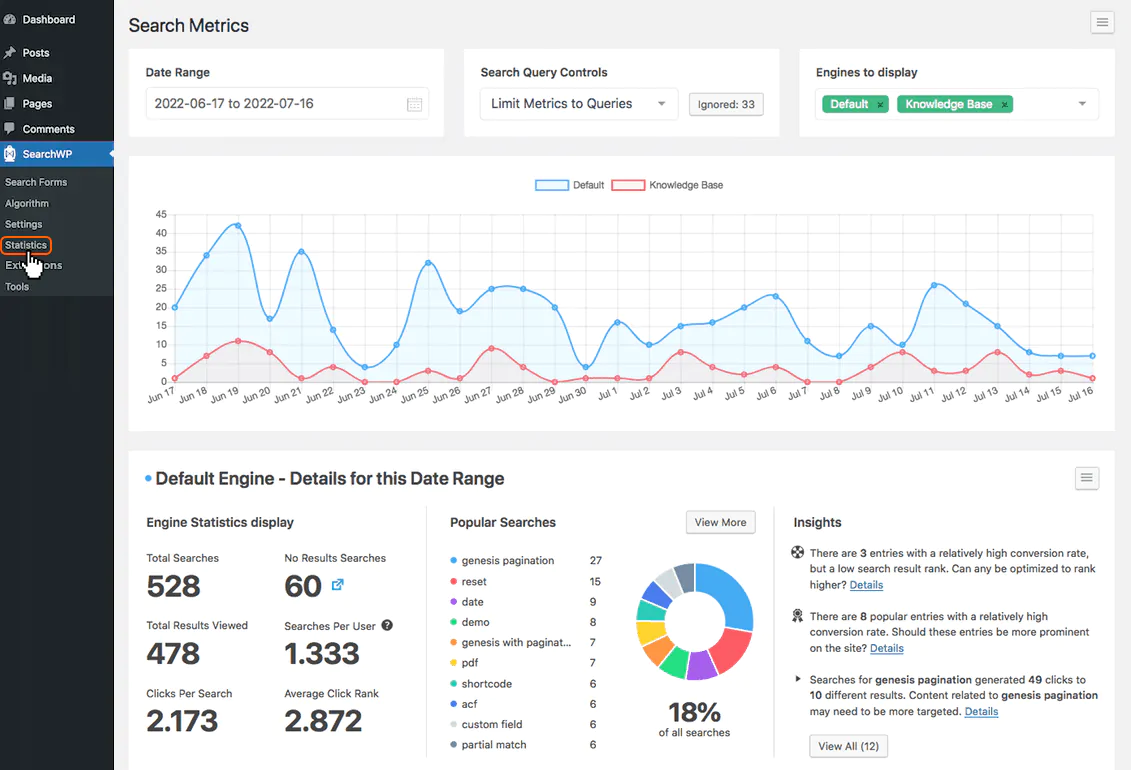The width and height of the screenshot is (1131, 770).
Task: Open Default Engine details hamburger menu
Action: [1086, 478]
